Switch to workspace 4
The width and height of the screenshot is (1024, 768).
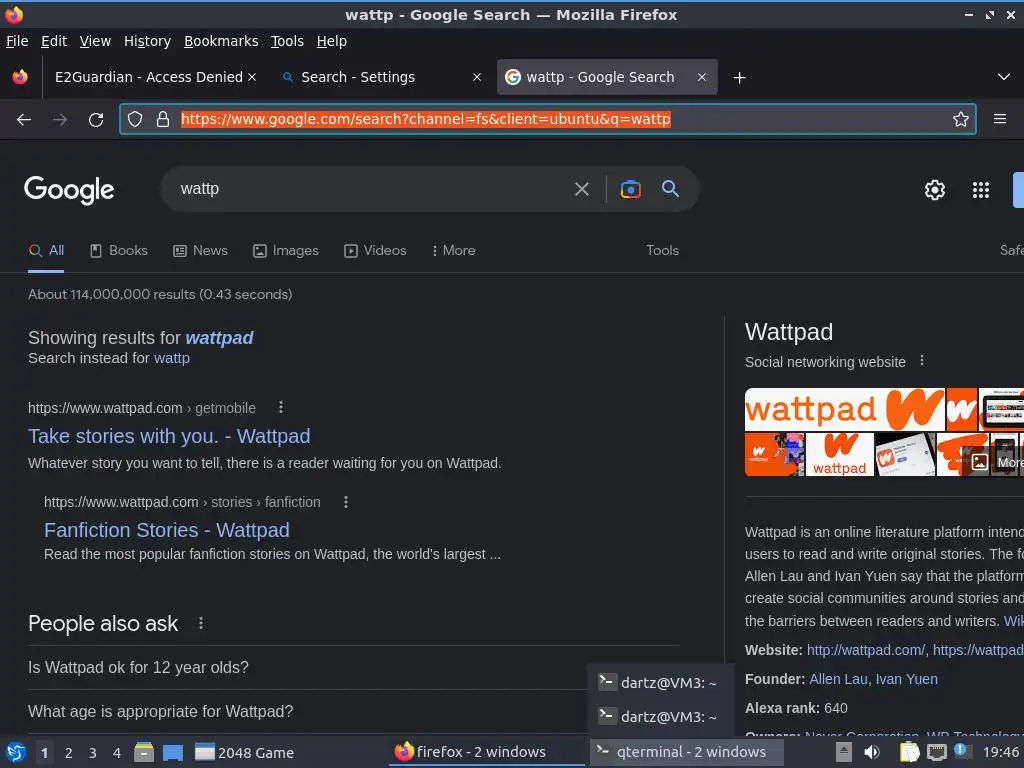click(117, 753)
